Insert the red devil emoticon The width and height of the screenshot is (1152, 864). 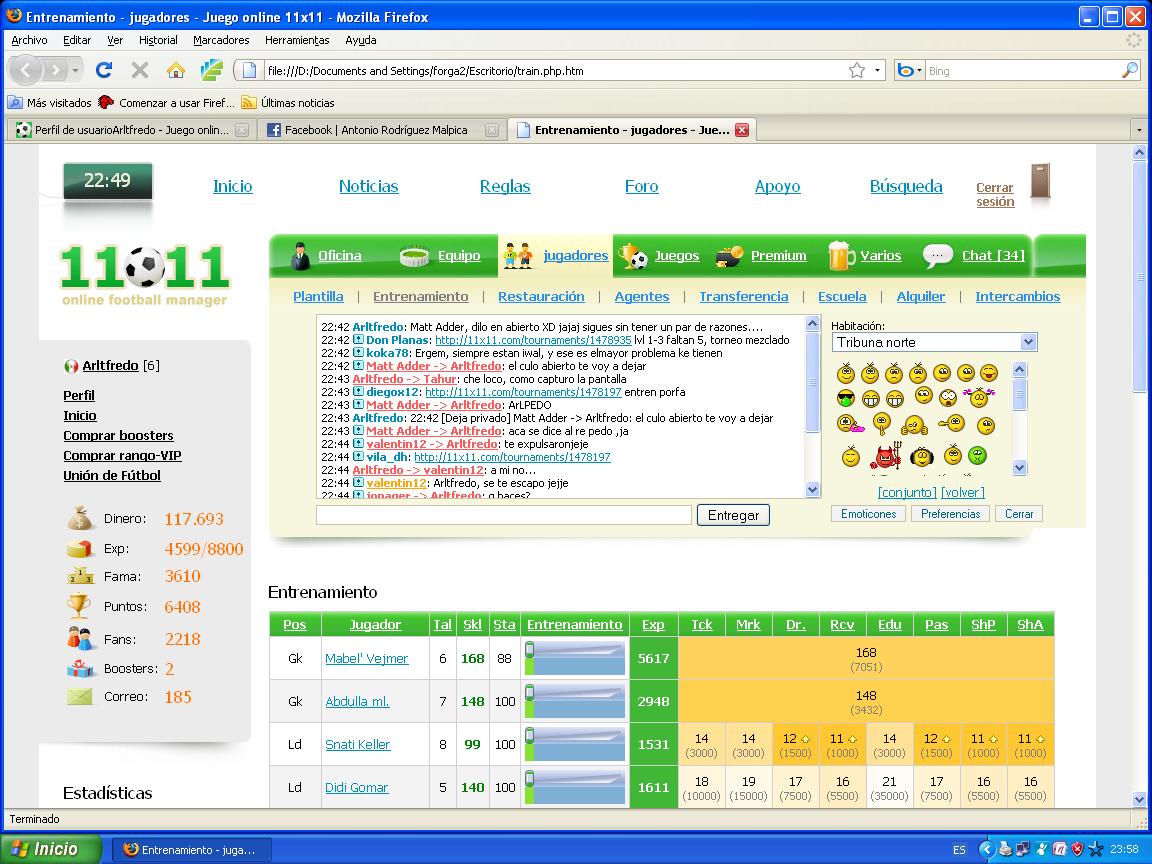pyautogui.click(x=887, y=457)
